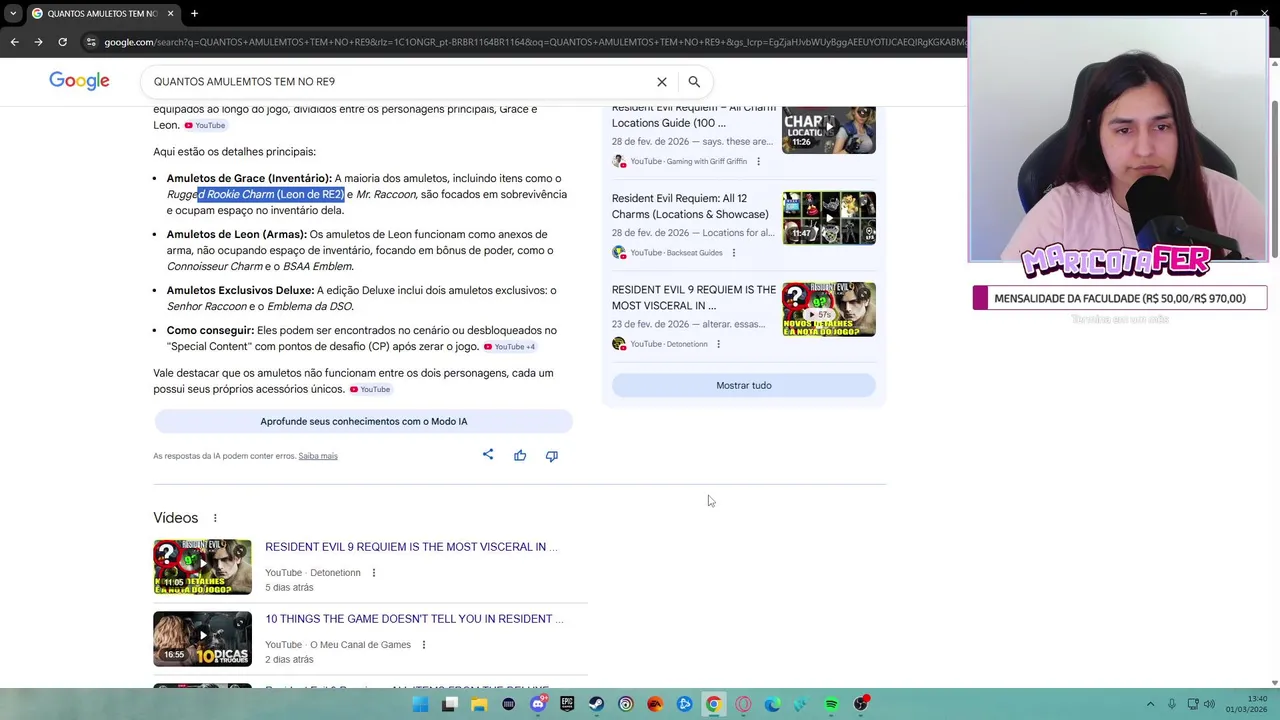
Task: Give thumbs up to the AI answer
Action: pos(520,456)
